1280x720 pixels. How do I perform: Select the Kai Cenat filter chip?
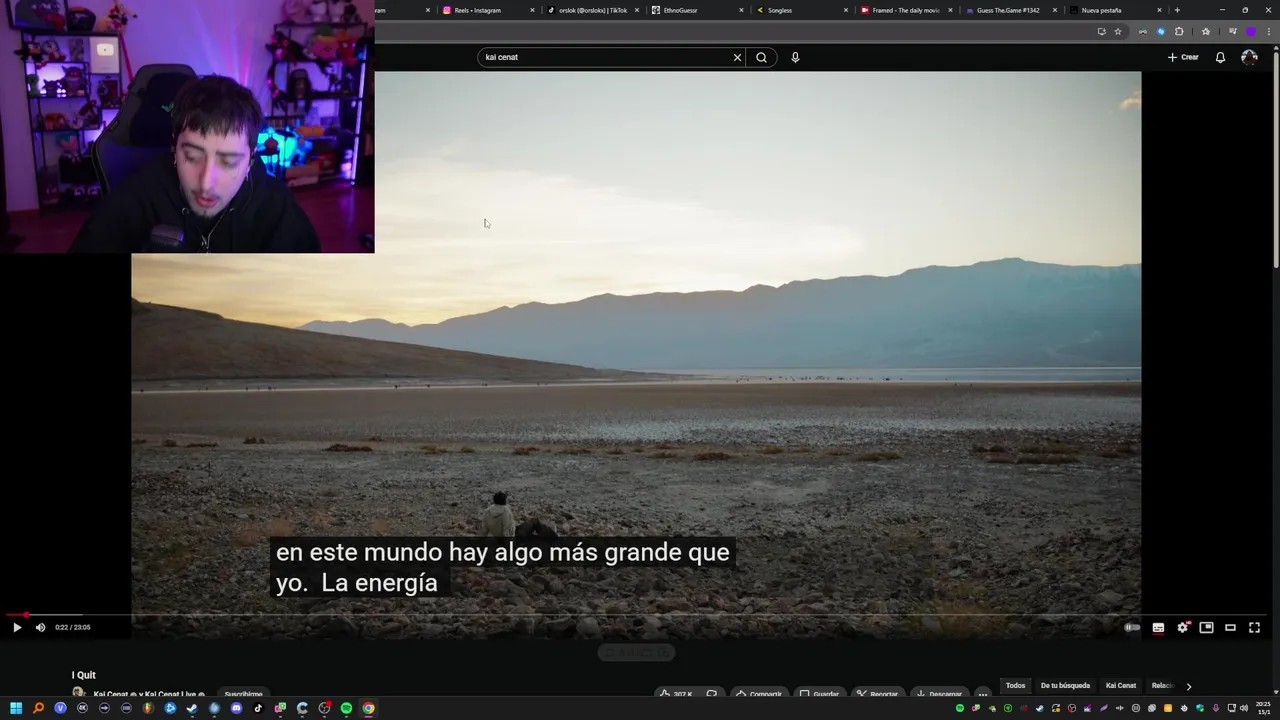(1121, 686)
